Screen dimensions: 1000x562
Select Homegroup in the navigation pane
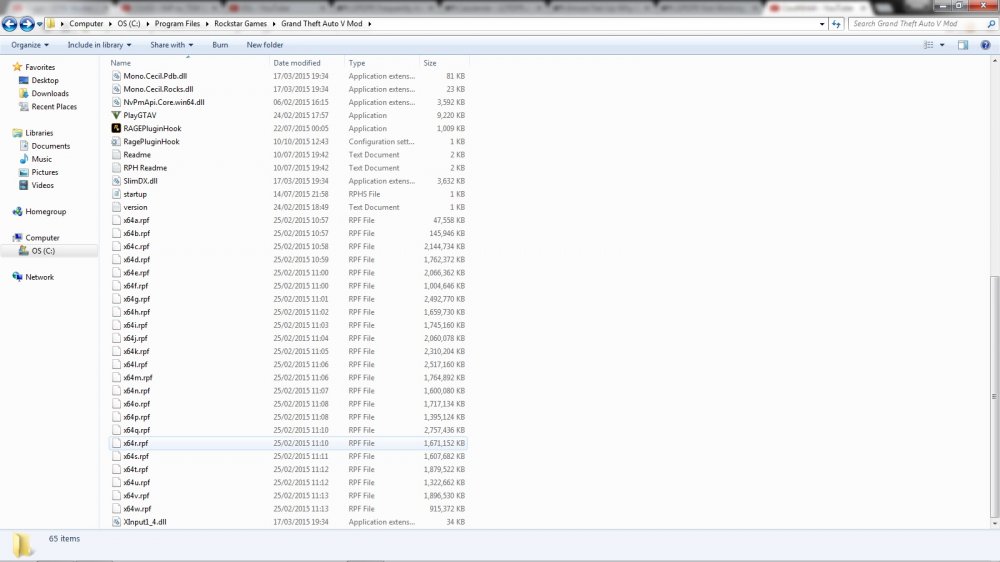pyautogui.click(x=45, y=211)
